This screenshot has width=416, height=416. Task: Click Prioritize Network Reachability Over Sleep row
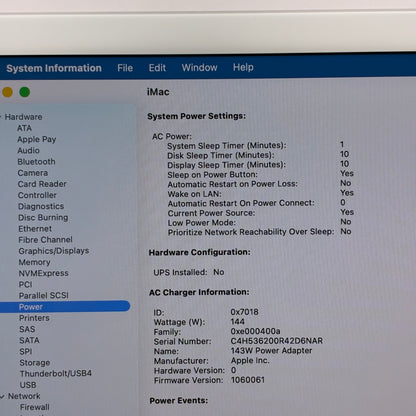(260, 232)
